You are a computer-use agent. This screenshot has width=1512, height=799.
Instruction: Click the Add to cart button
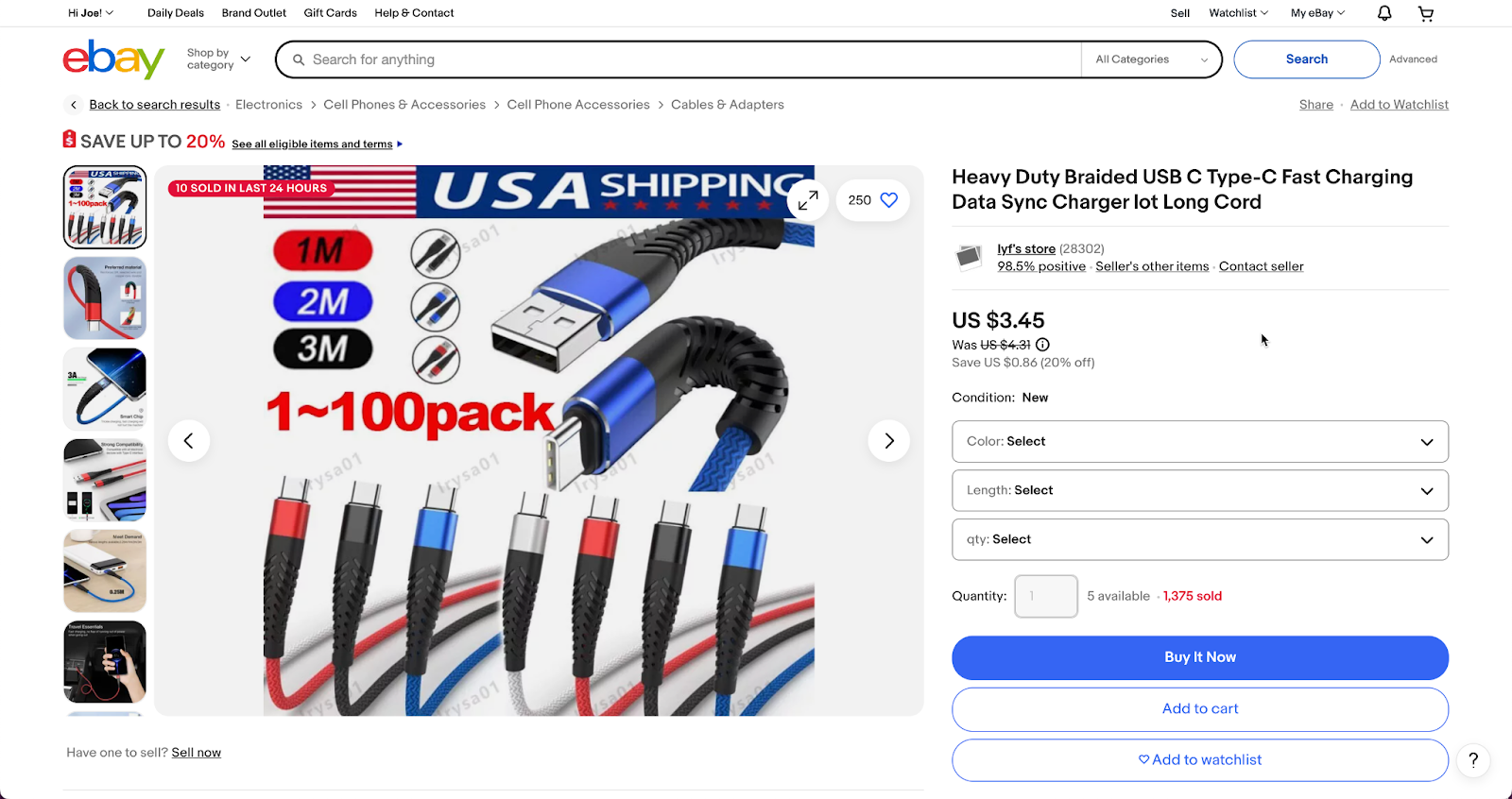point(1200,709)
